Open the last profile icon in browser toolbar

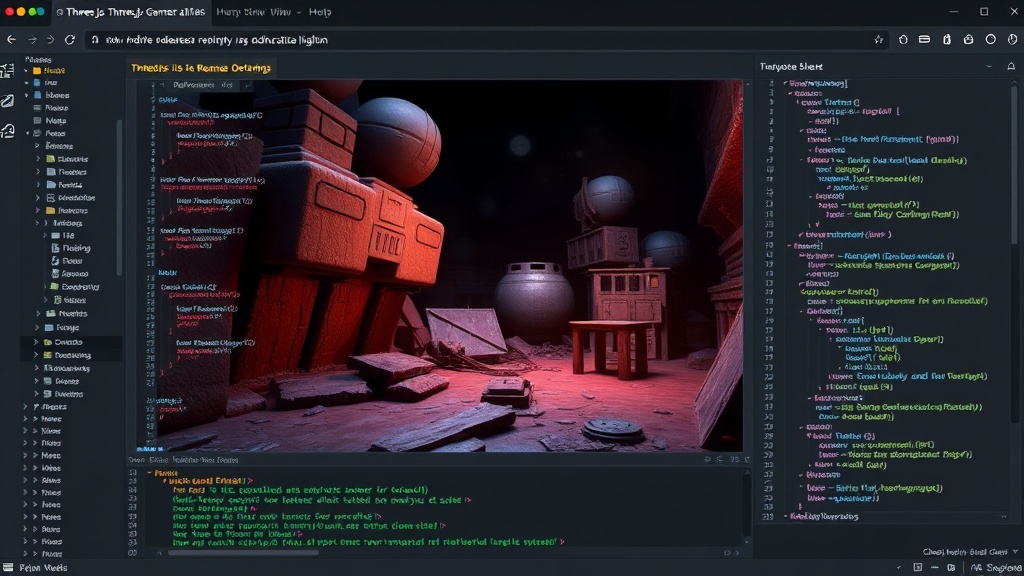(1012, 40)
